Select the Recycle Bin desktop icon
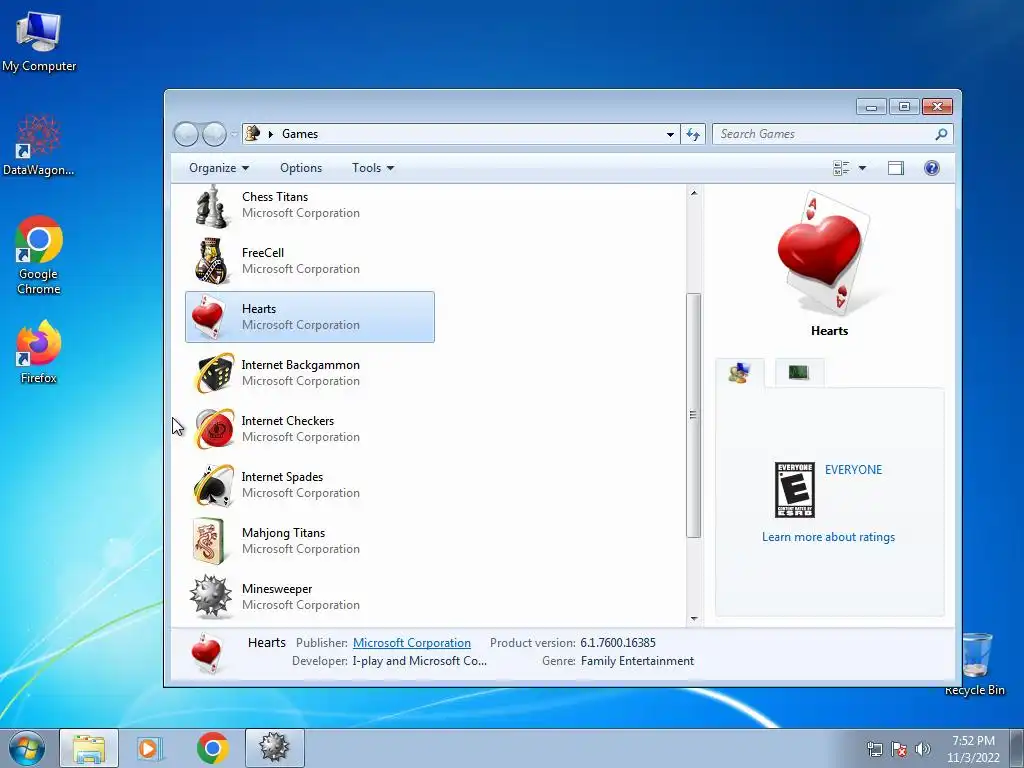1024x768 pixels. point(976,664)
